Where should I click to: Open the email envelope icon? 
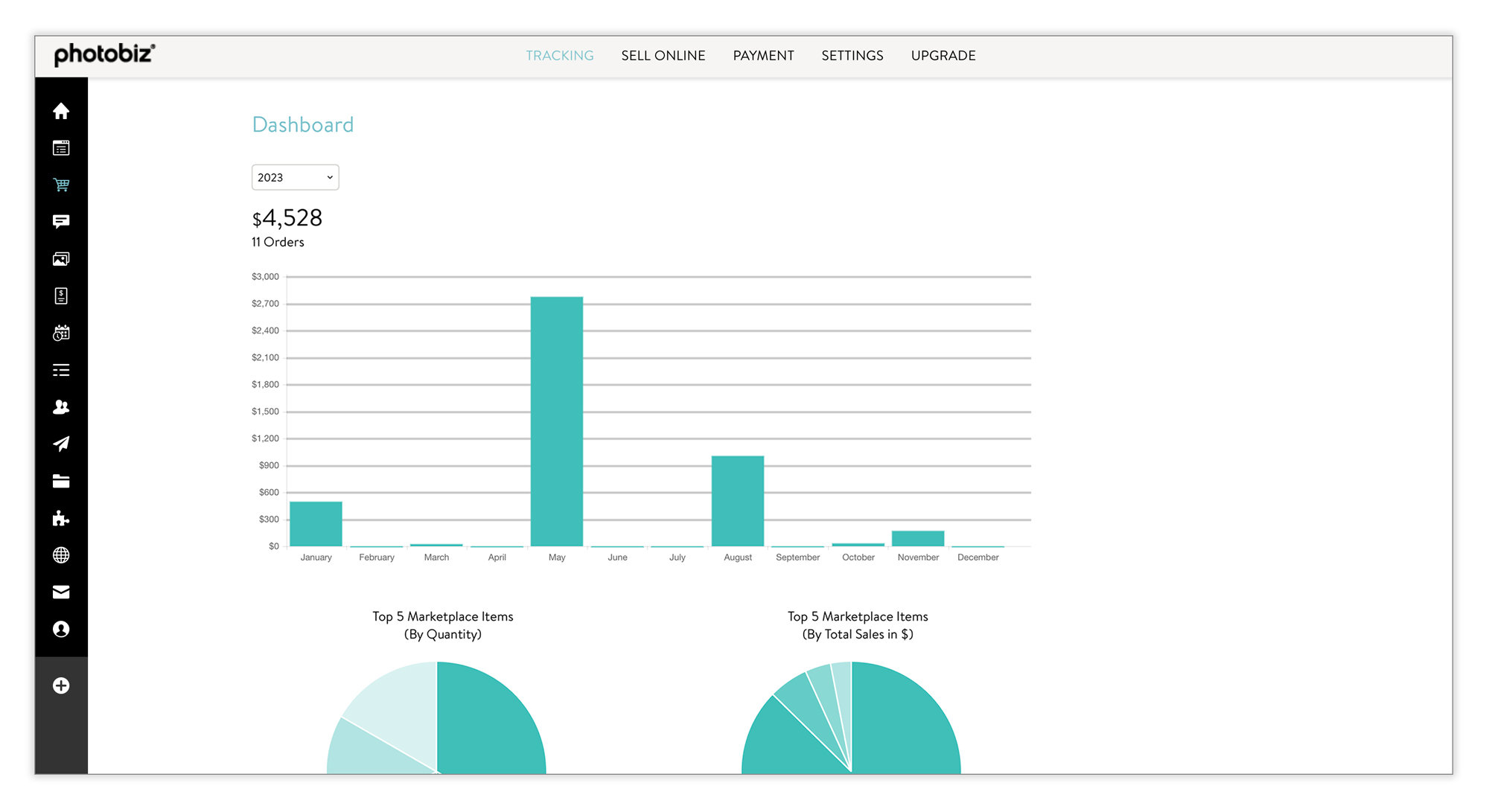[x=62, y=592]
